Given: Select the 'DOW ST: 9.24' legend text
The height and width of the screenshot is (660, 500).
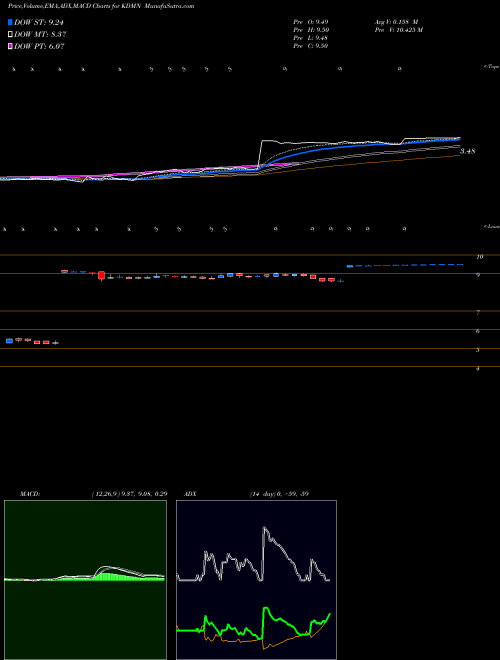Looking at the screenshot, I should [x=39, y=22].
